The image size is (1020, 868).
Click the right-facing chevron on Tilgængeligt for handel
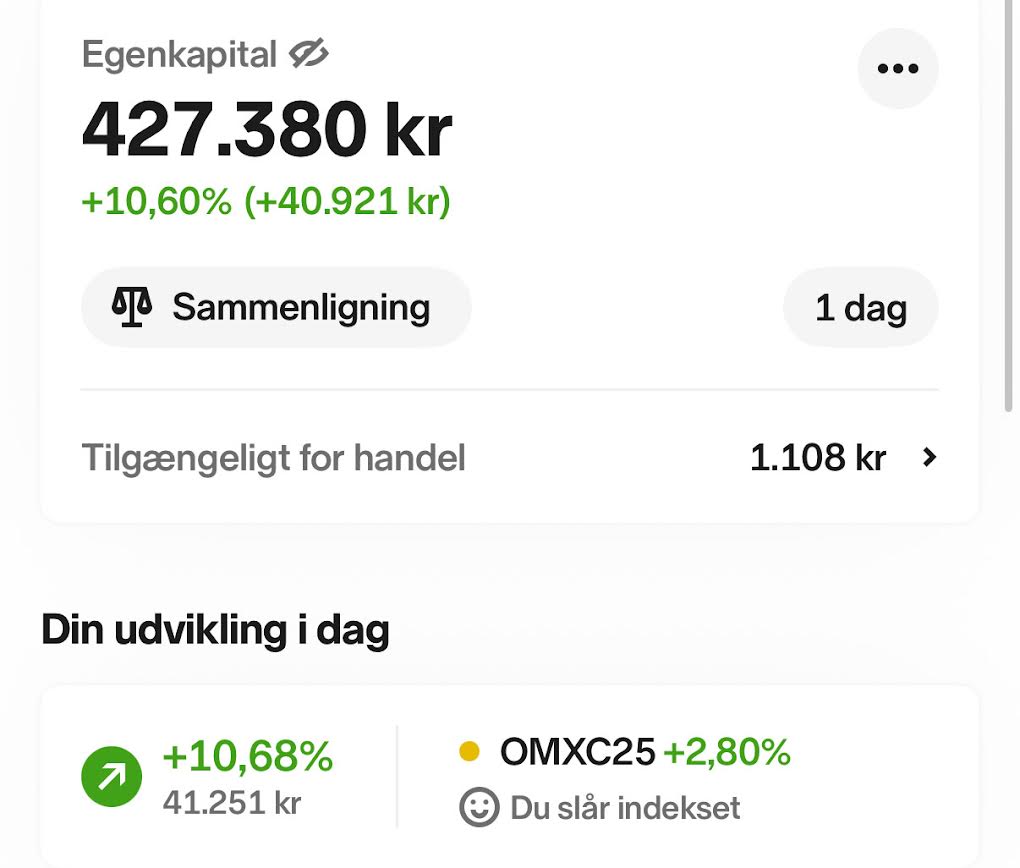point(930,457)
